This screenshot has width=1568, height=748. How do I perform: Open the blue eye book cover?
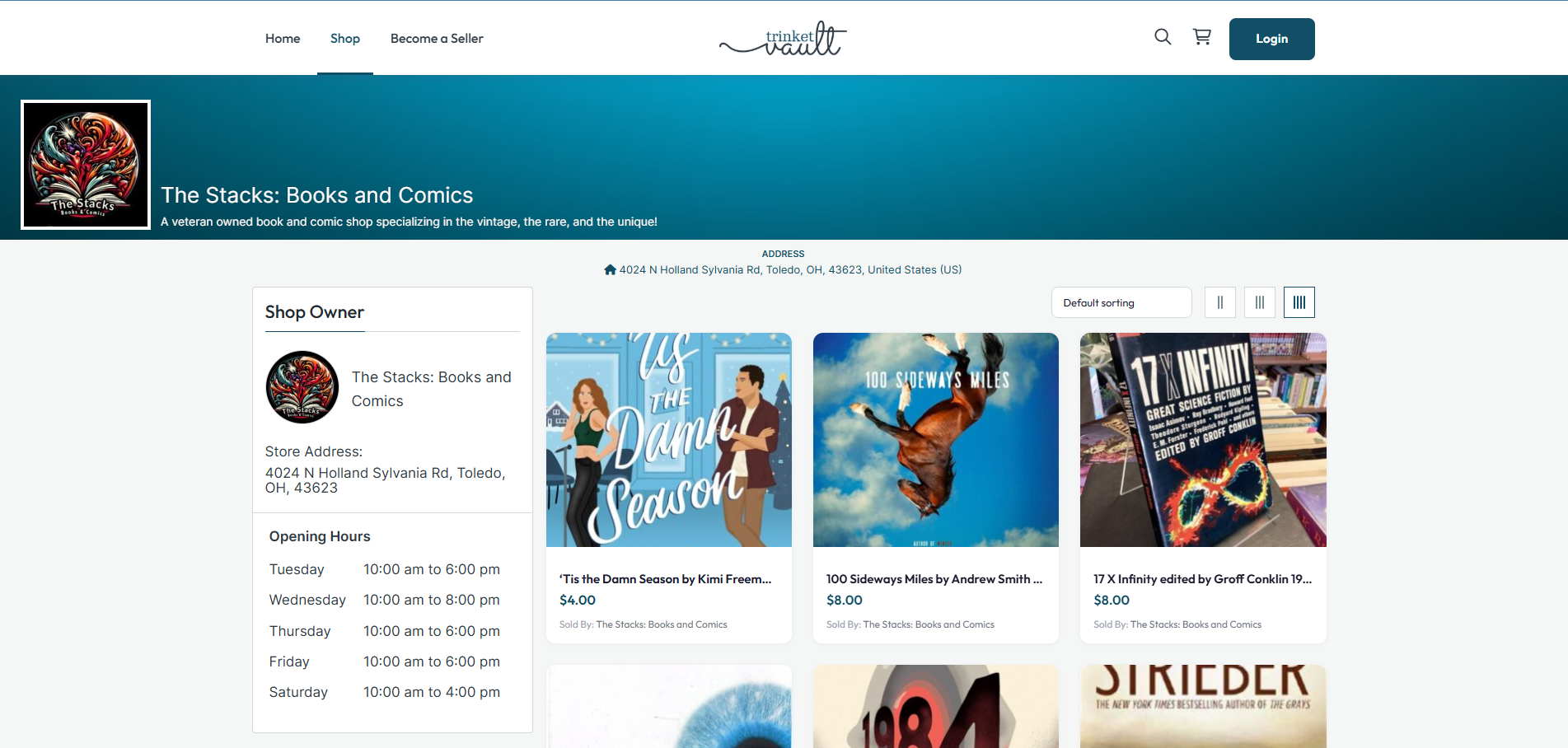click(x=669, y=707)
